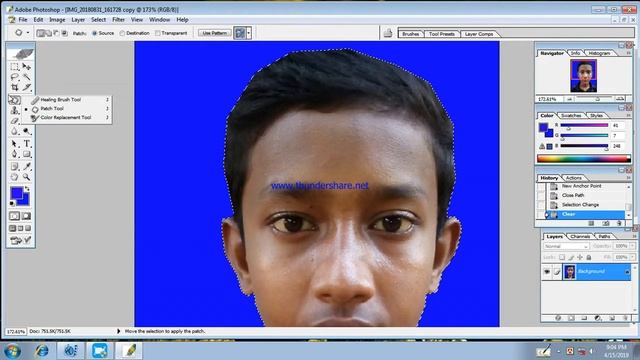
Task: Open the file browser icon in options bar
Action: tap(388, 33)
